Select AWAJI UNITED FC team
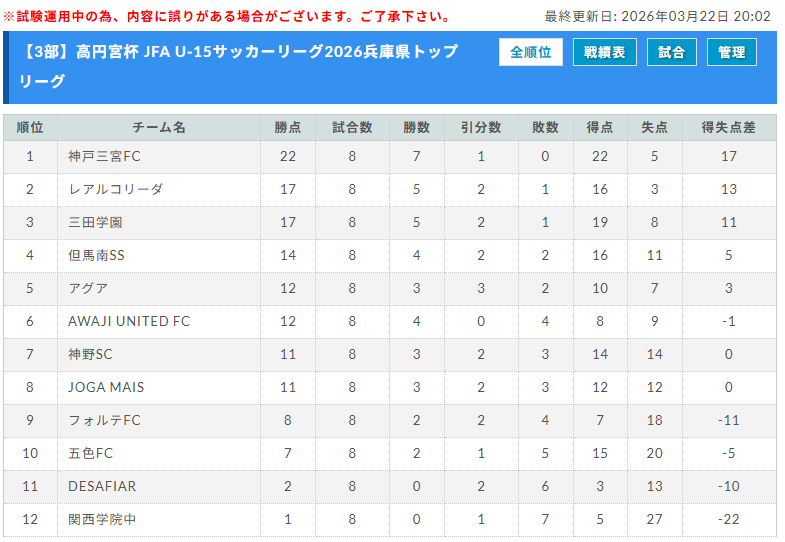This screenshot has height=542, width=785. 129,321
